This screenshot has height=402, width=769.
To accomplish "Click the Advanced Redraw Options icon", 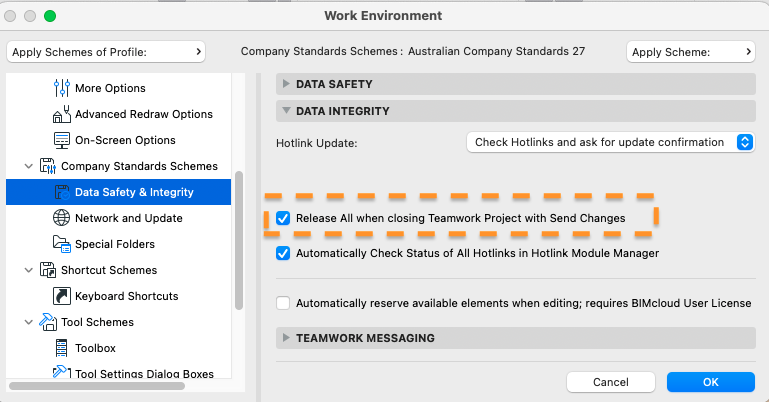I will 60,114.
